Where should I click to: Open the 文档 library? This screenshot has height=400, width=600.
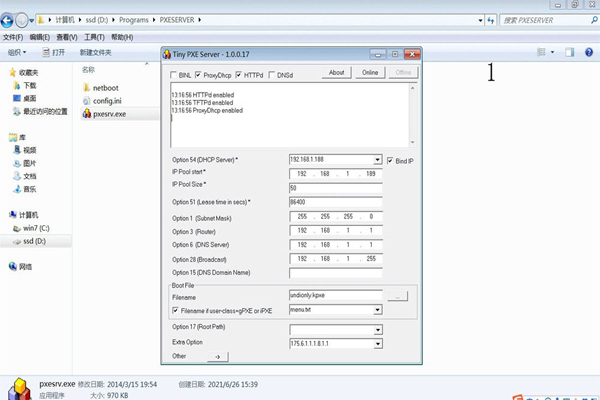25,176
